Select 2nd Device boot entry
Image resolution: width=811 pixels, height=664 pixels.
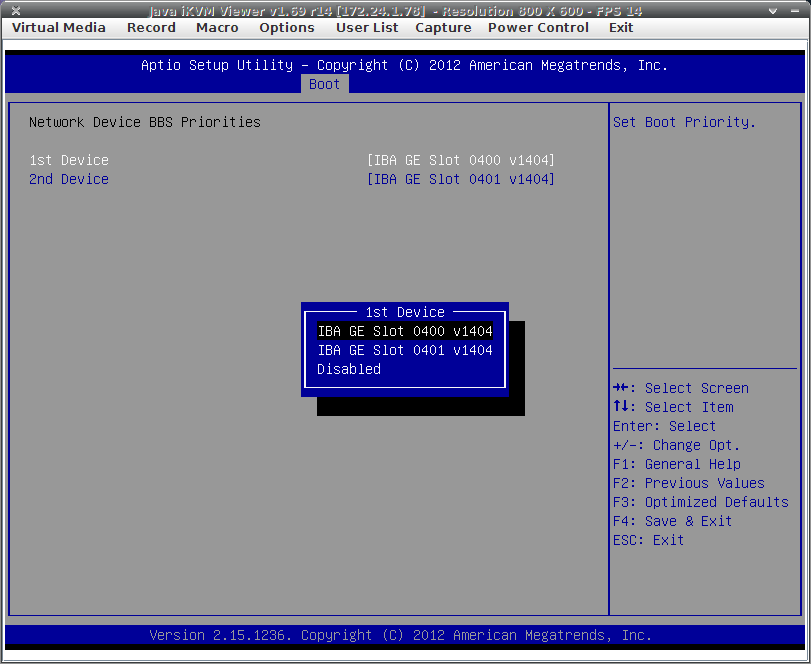69,179
